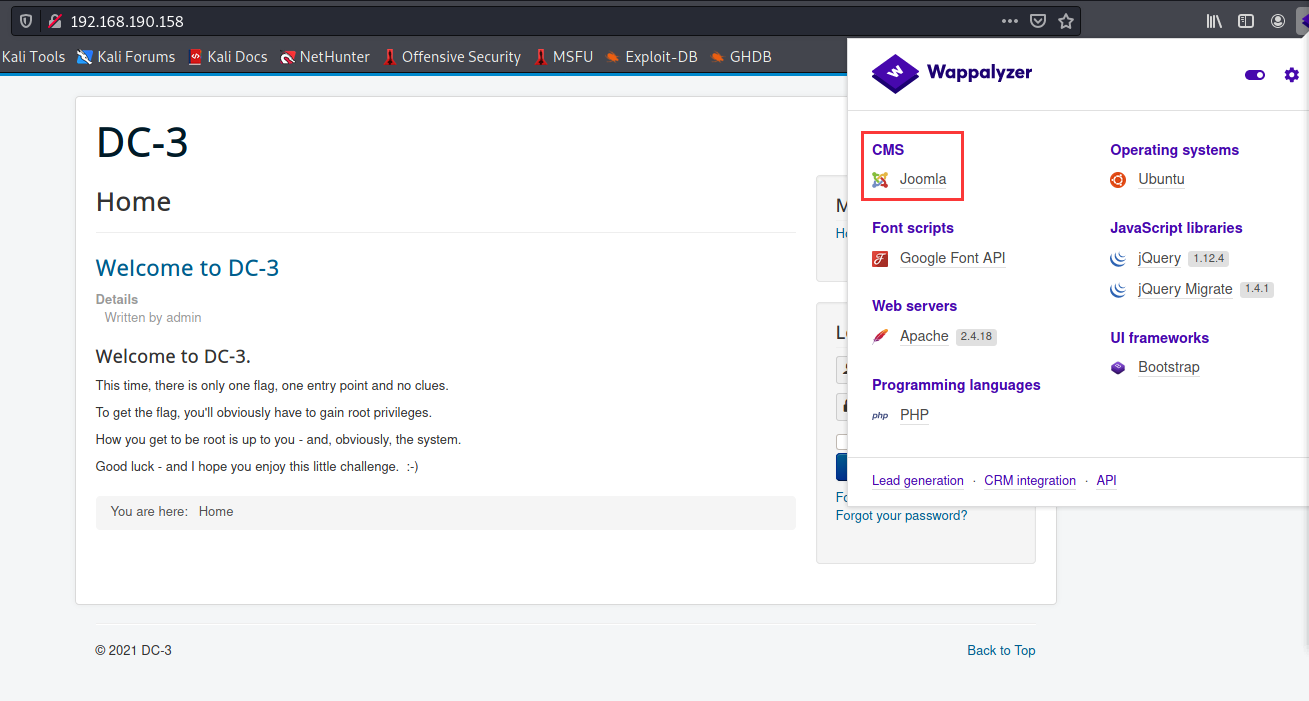Open the Font scripts category heading

click(x=913, y=228)
